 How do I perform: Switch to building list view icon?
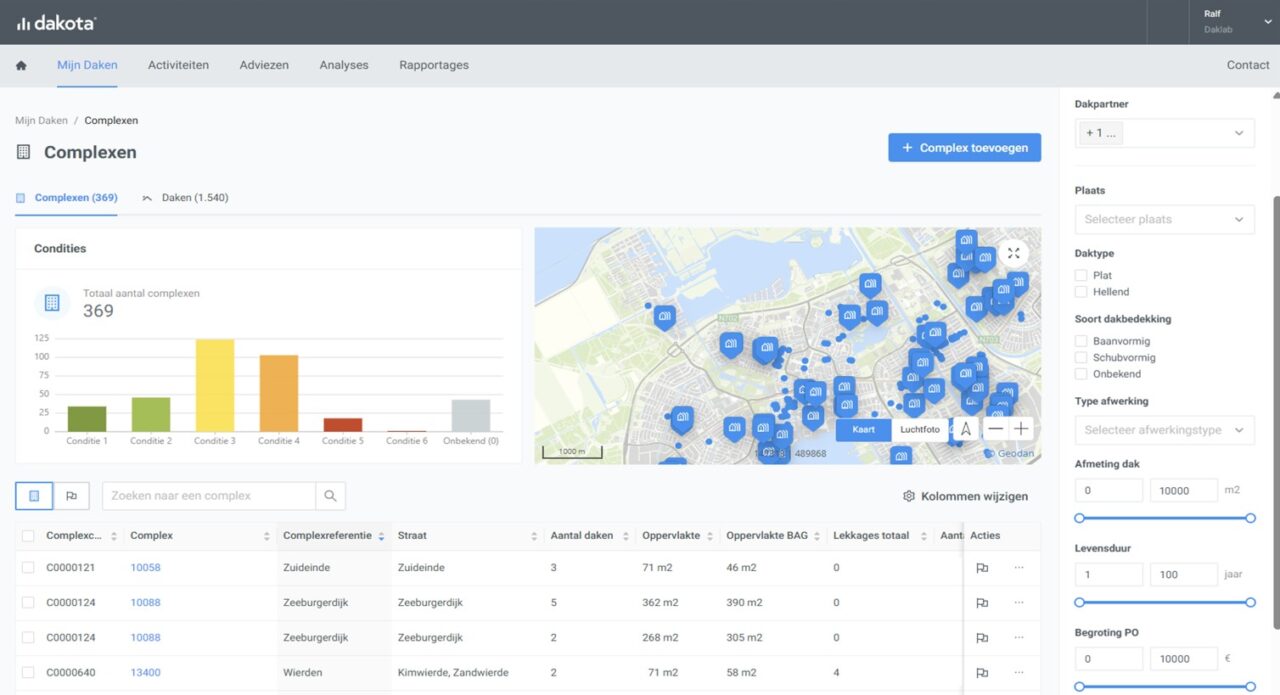[34, 495]
